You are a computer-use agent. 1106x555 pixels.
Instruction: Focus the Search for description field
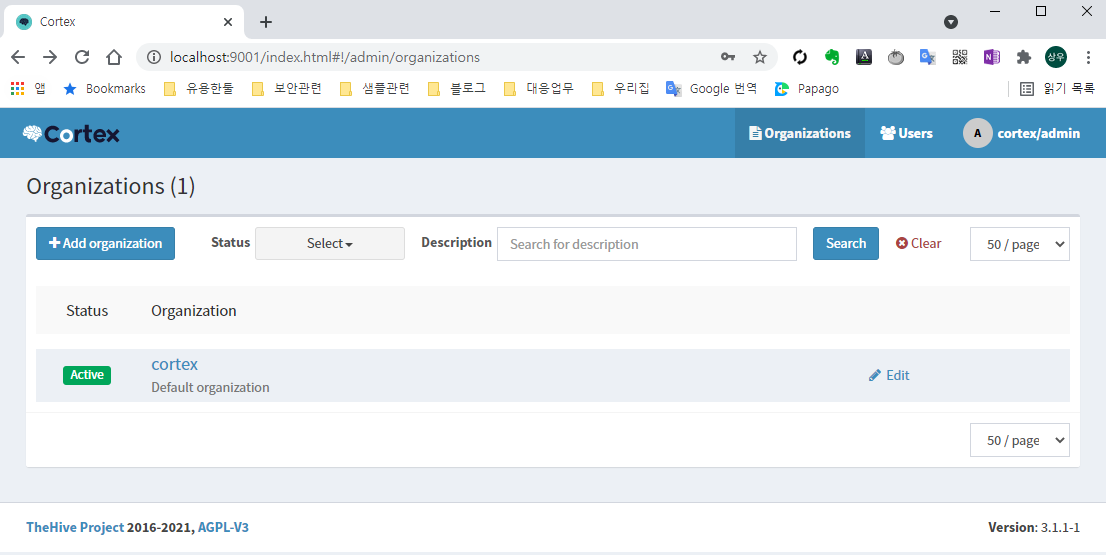click(647, 244)
